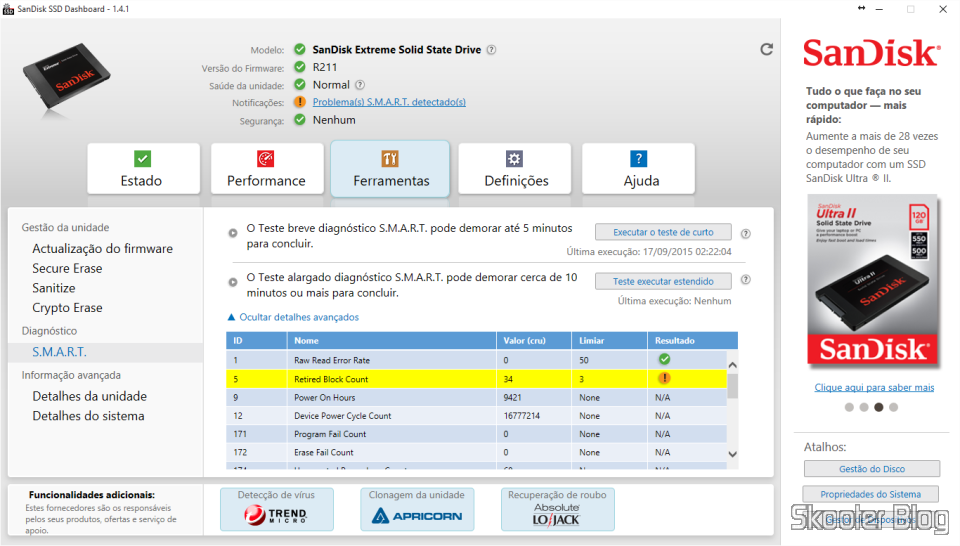The width and height of the screenshot is (960, 546).
Task: Click the Valor (cru) column header
Action: [x=534, y=340]
